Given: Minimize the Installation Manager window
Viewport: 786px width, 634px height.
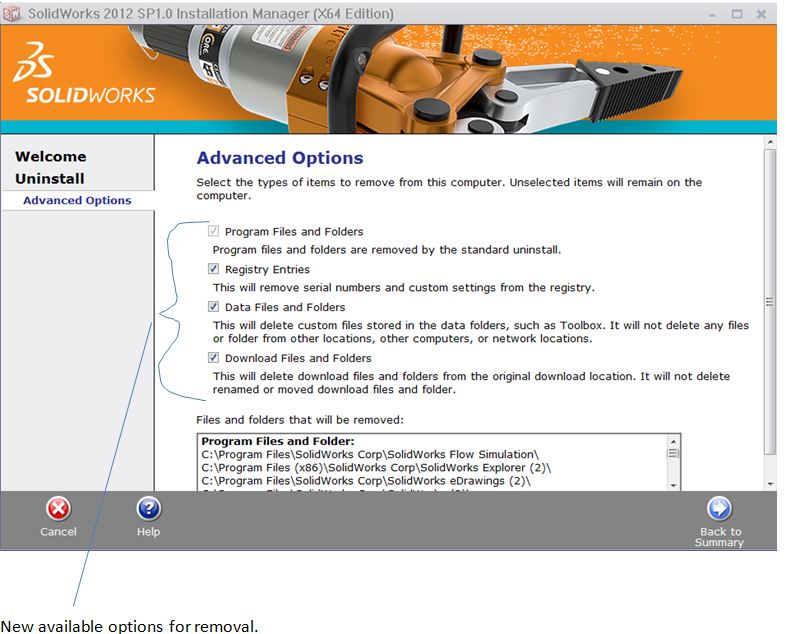Looking at the screenshot, I should [x=712, y=13].
